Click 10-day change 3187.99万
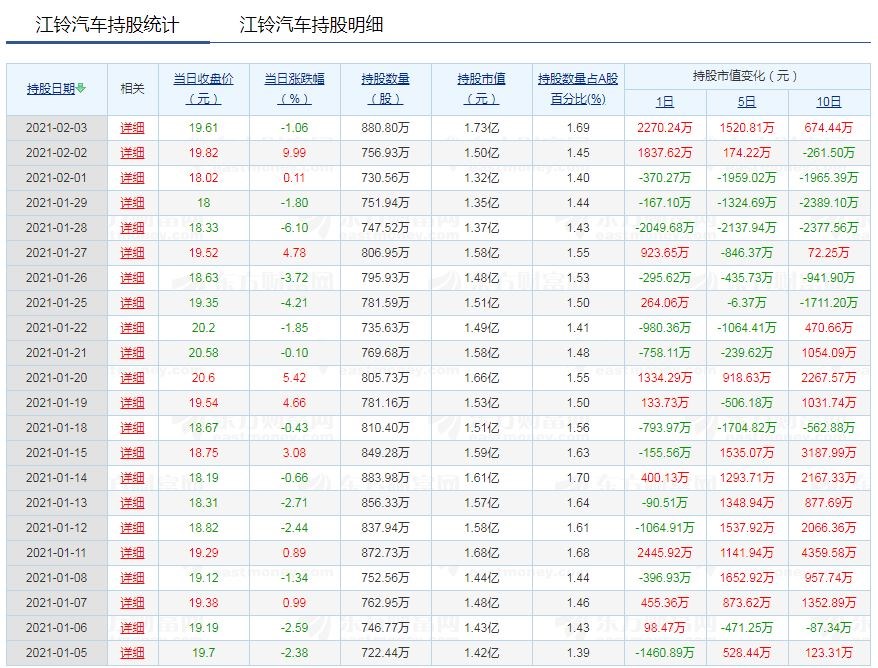Screen dimensions: 878x668 click(x=829, y=452)
